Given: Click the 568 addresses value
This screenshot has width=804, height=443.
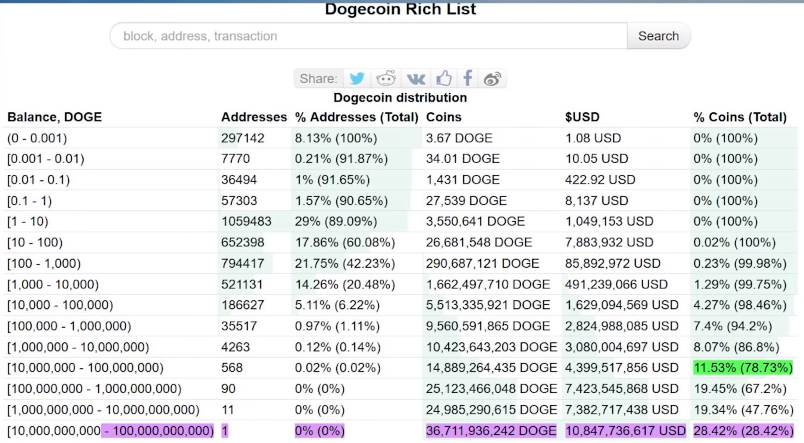Looking at the screenshot, I should 232,368.
